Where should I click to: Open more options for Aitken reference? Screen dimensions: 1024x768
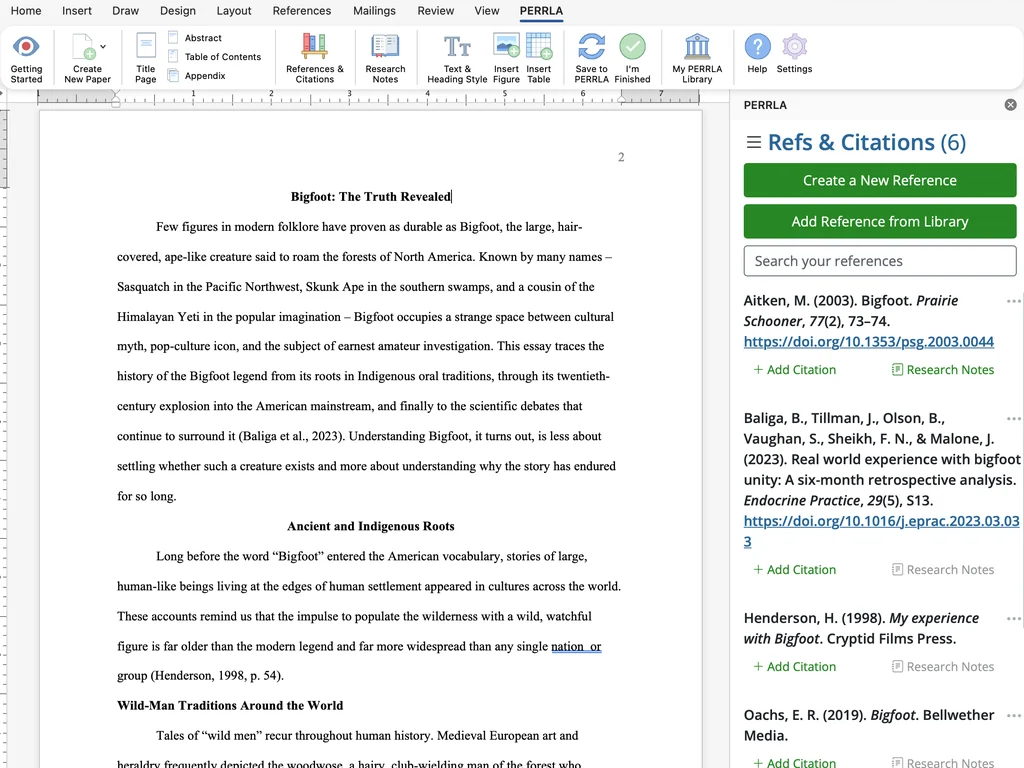[x=1014, y=301]
